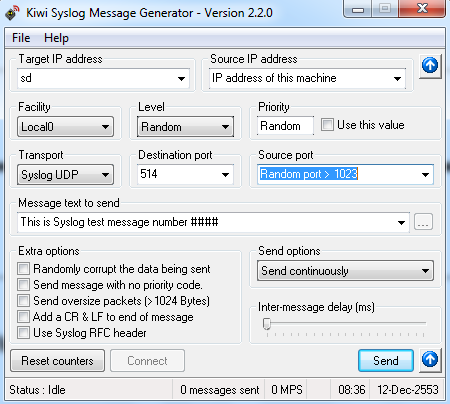Check Send message with no priority code
The image size is (450, 404).
(x=23, y=285)
